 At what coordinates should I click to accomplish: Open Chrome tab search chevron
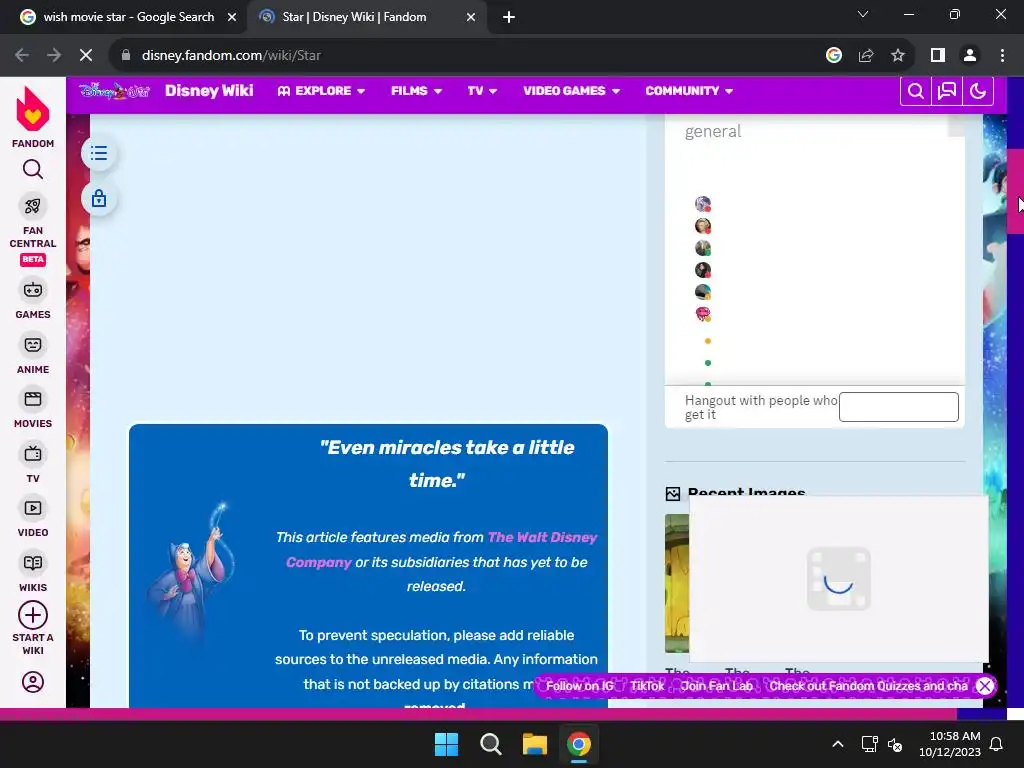[863, 14]
